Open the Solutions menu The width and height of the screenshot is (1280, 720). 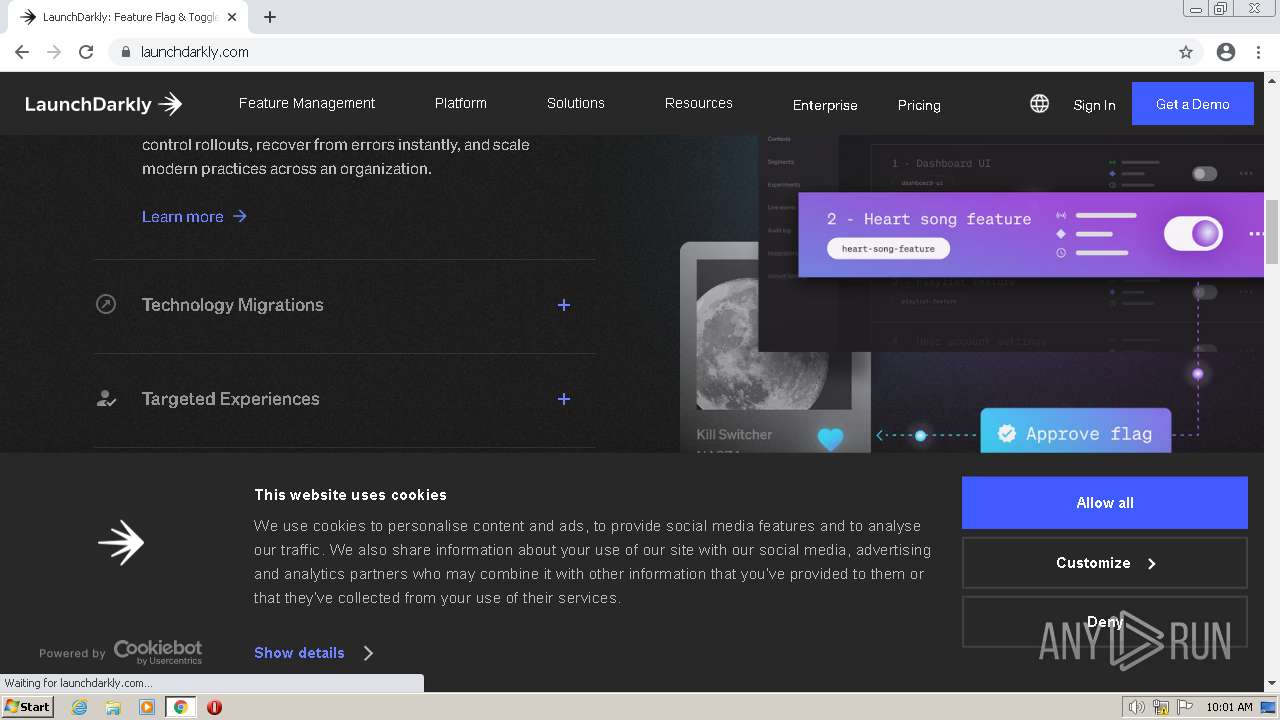point(576,103)
